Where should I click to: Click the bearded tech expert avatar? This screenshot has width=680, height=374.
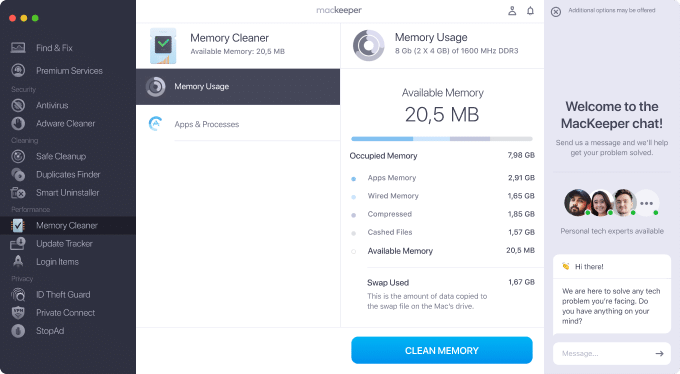click(577, 203)
